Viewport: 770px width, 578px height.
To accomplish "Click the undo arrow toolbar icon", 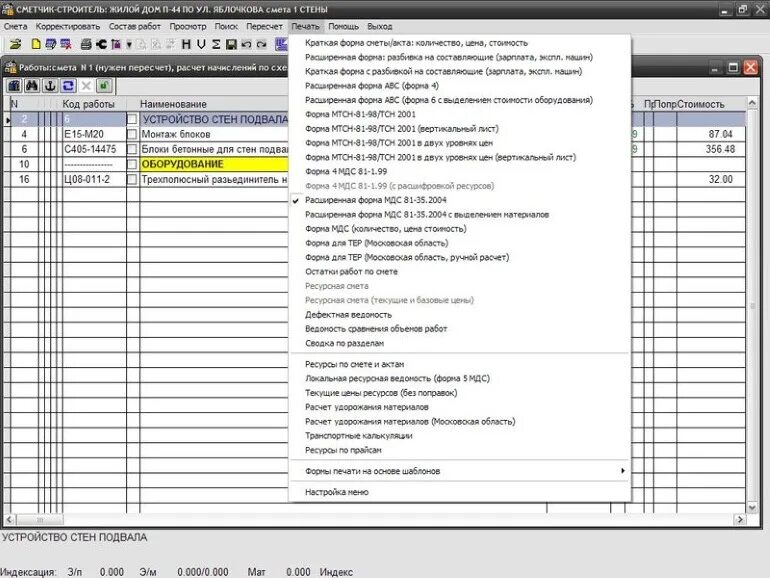I will coord(247,45).
